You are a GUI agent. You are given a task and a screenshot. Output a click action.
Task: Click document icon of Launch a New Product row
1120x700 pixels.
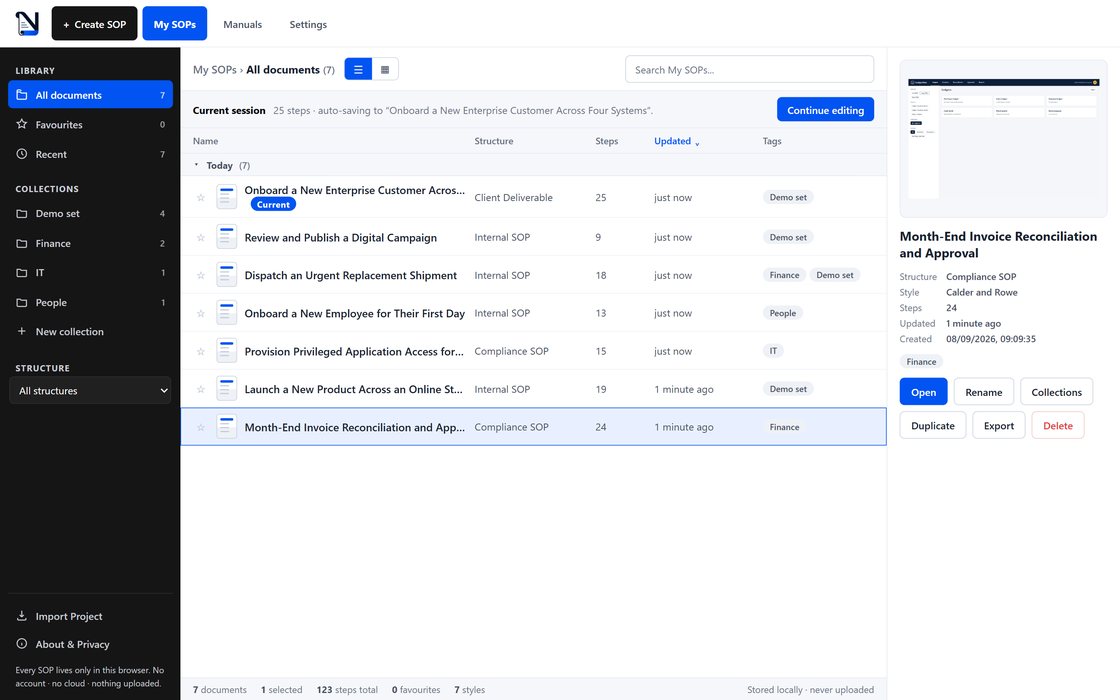coord(226,389)
